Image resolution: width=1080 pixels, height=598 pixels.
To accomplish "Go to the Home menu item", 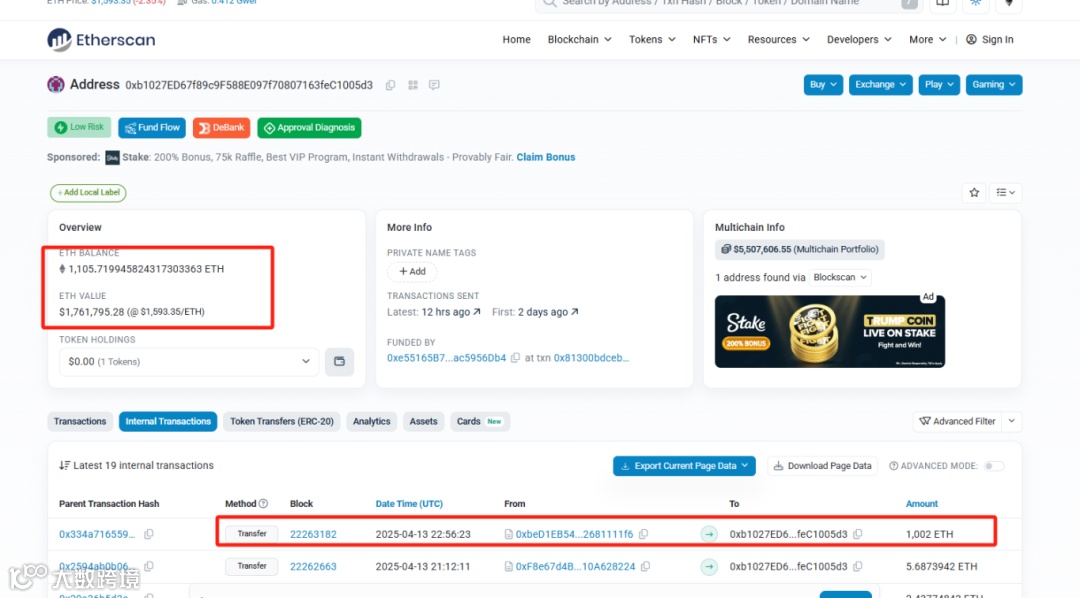I will click(x=517, y=40).
